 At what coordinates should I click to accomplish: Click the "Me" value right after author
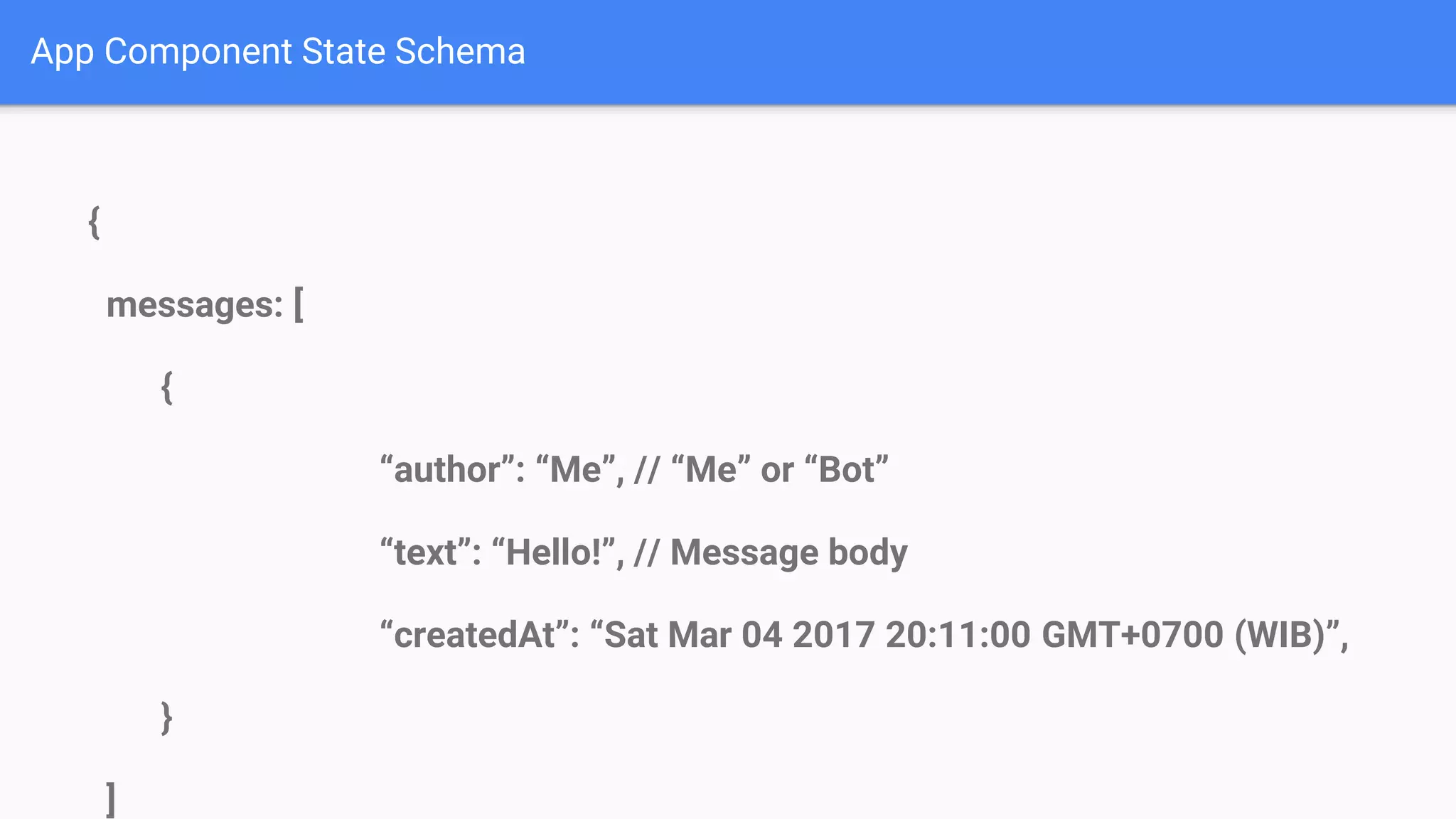pyautogui.click(x=576, y=470)
